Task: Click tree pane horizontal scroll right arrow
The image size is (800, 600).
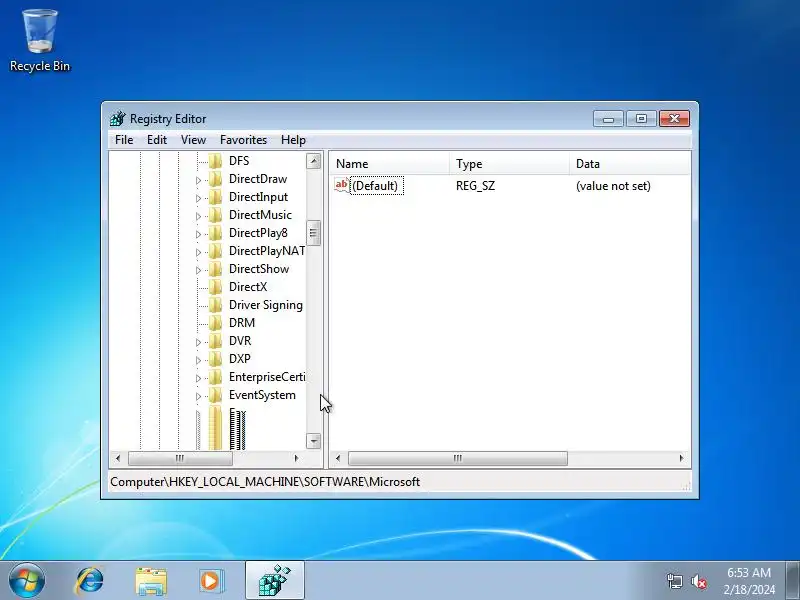Action: click(x=296, y=458)
